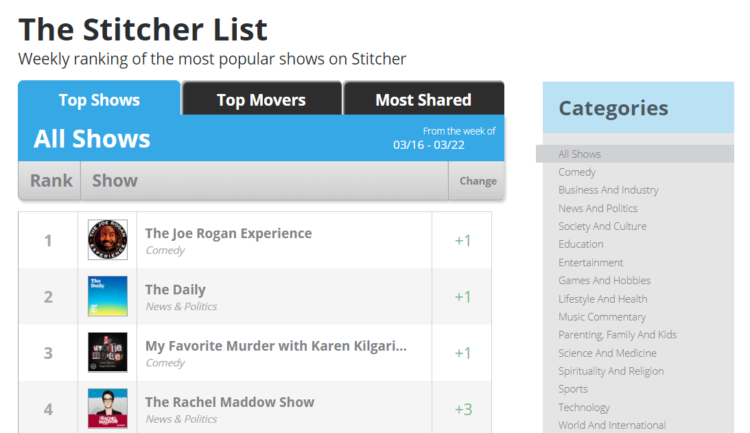Viewport: 750px width, 433px height.
Task: Open My Favorite Murder with Karen Kilgariff link
Action: 276,346
